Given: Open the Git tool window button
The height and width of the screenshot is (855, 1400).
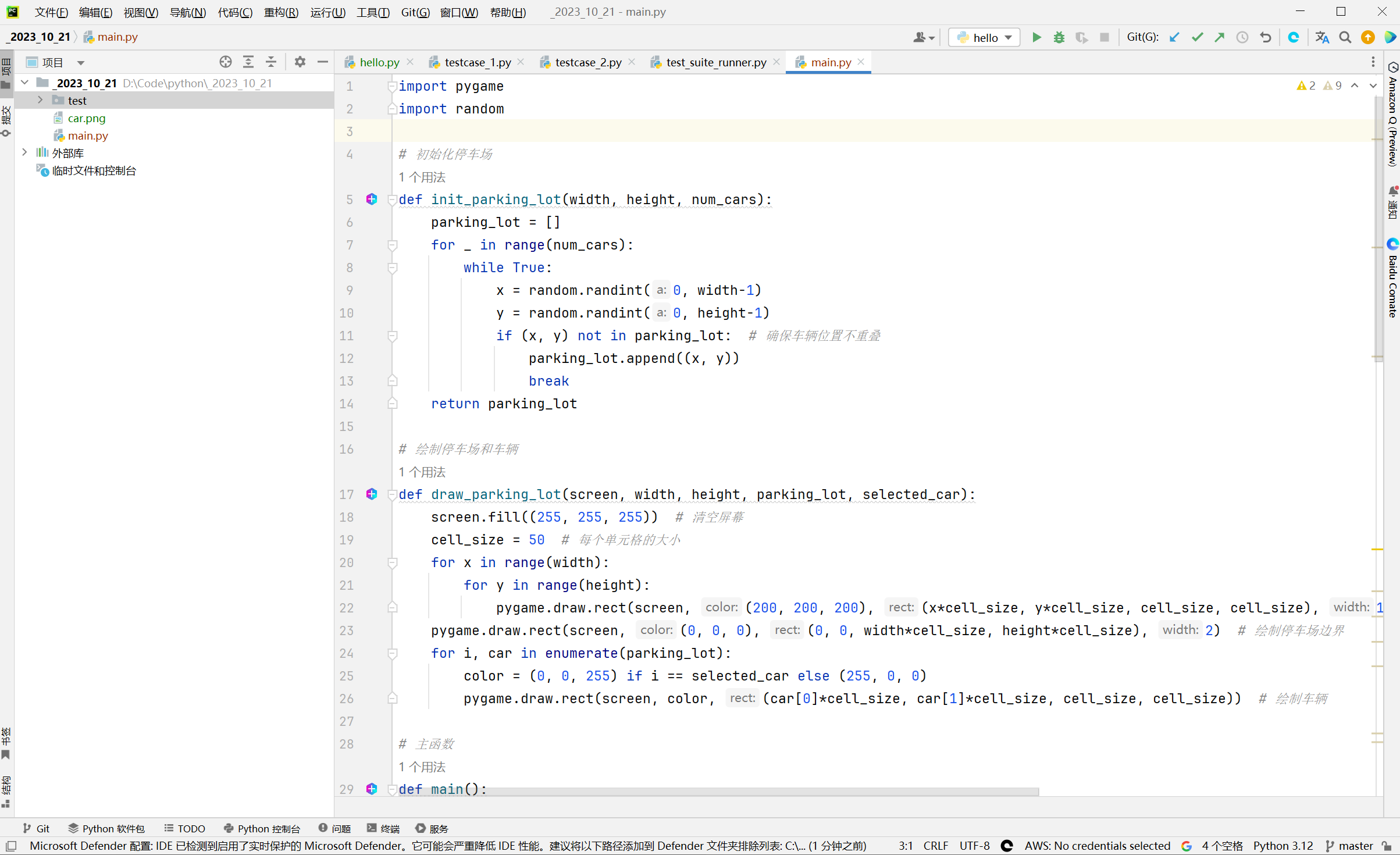Looking at the screenshot, I should tap(36, 828).
